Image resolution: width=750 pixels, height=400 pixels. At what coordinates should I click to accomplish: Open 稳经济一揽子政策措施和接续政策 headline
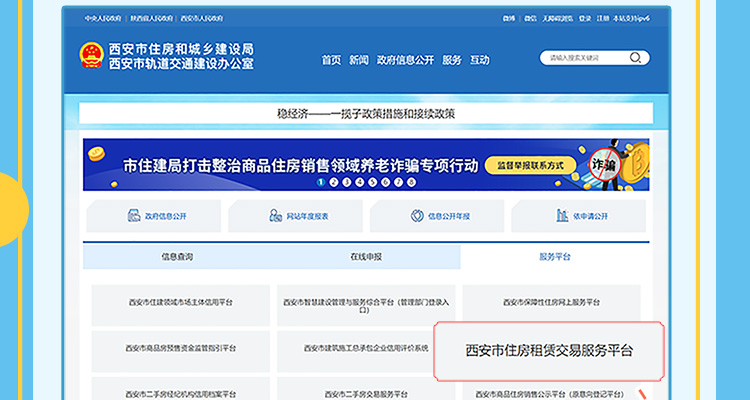(366, 114)
